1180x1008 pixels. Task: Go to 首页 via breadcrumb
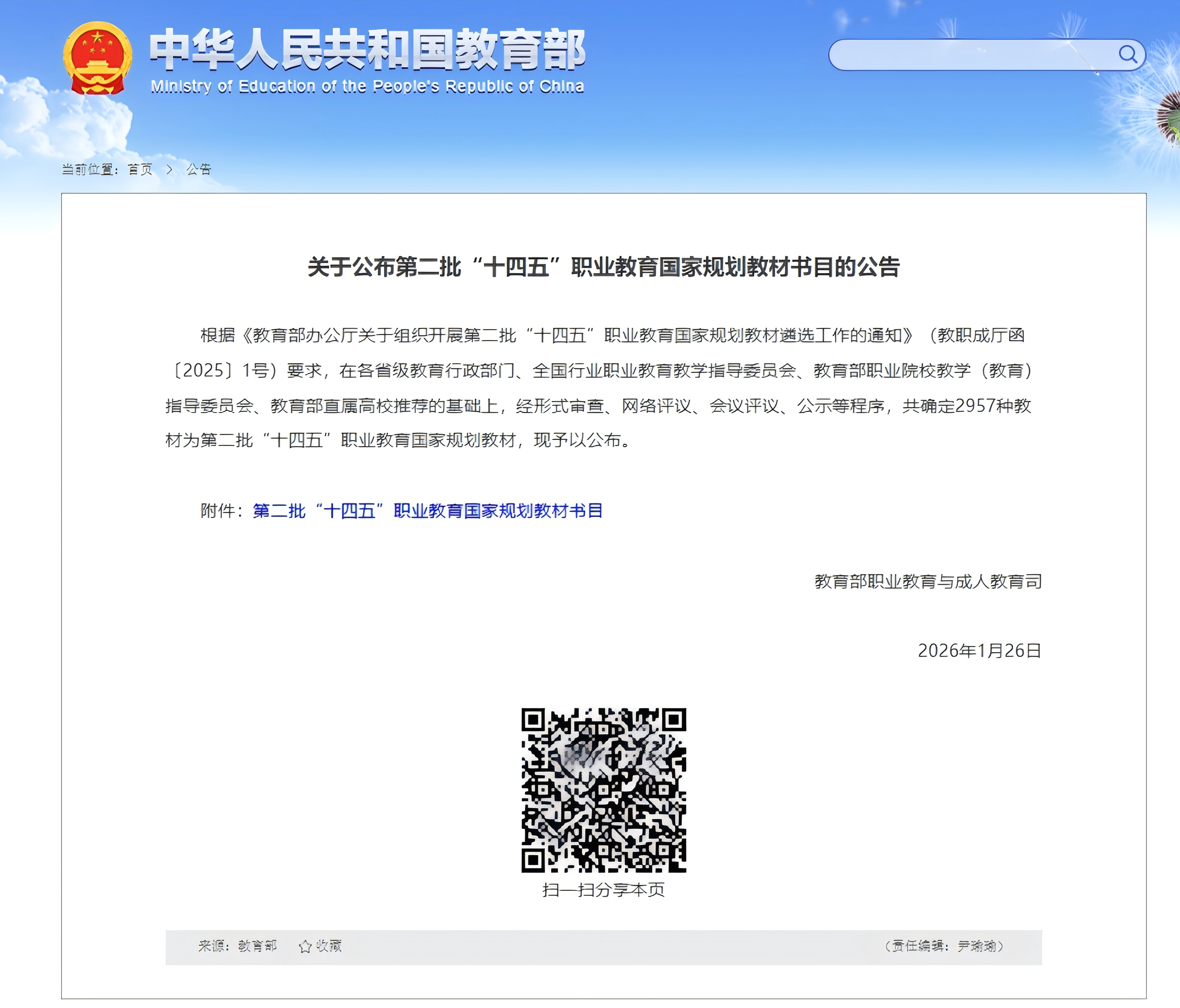click(x=140, y=170)
